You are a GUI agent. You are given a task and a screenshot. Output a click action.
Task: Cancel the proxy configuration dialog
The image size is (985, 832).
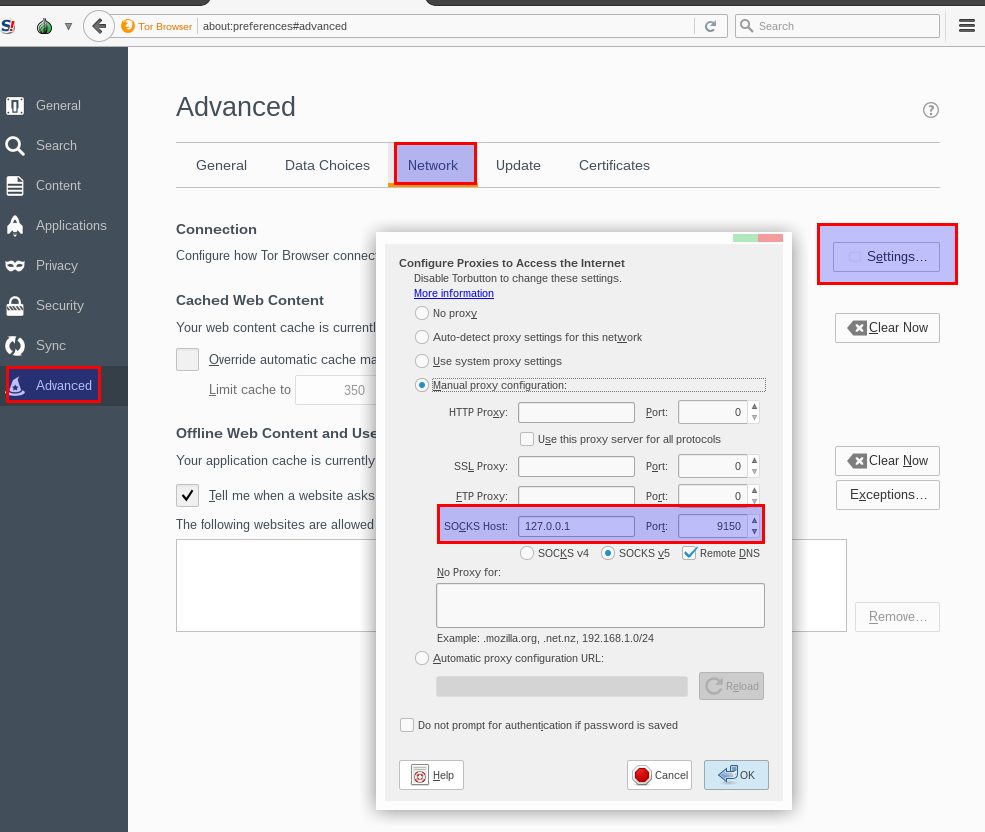point(660,775)
